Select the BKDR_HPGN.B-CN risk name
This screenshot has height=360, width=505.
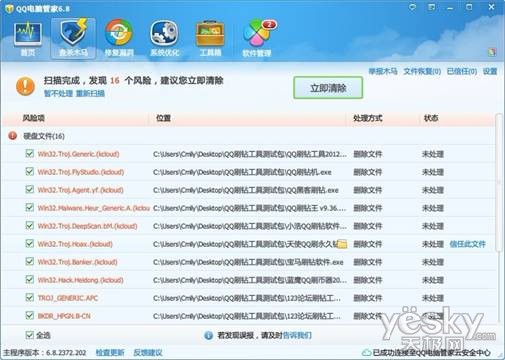64,316
